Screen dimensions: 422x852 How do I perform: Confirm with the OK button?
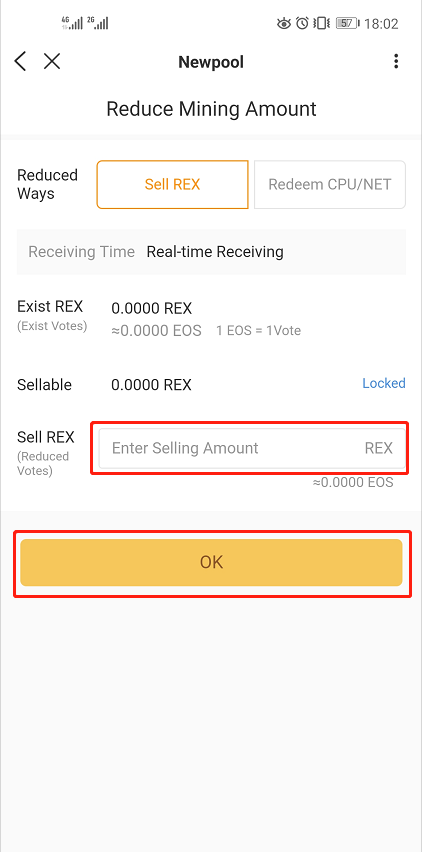211,562
